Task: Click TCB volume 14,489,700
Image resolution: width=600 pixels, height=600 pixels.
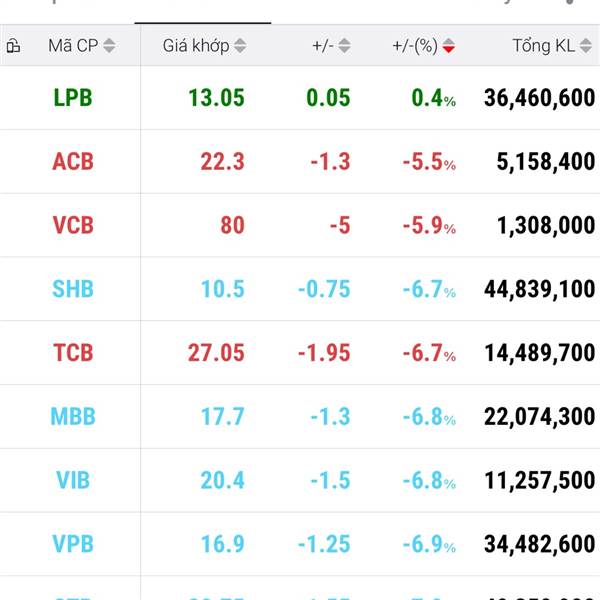Action: click(x=540, y=352)
